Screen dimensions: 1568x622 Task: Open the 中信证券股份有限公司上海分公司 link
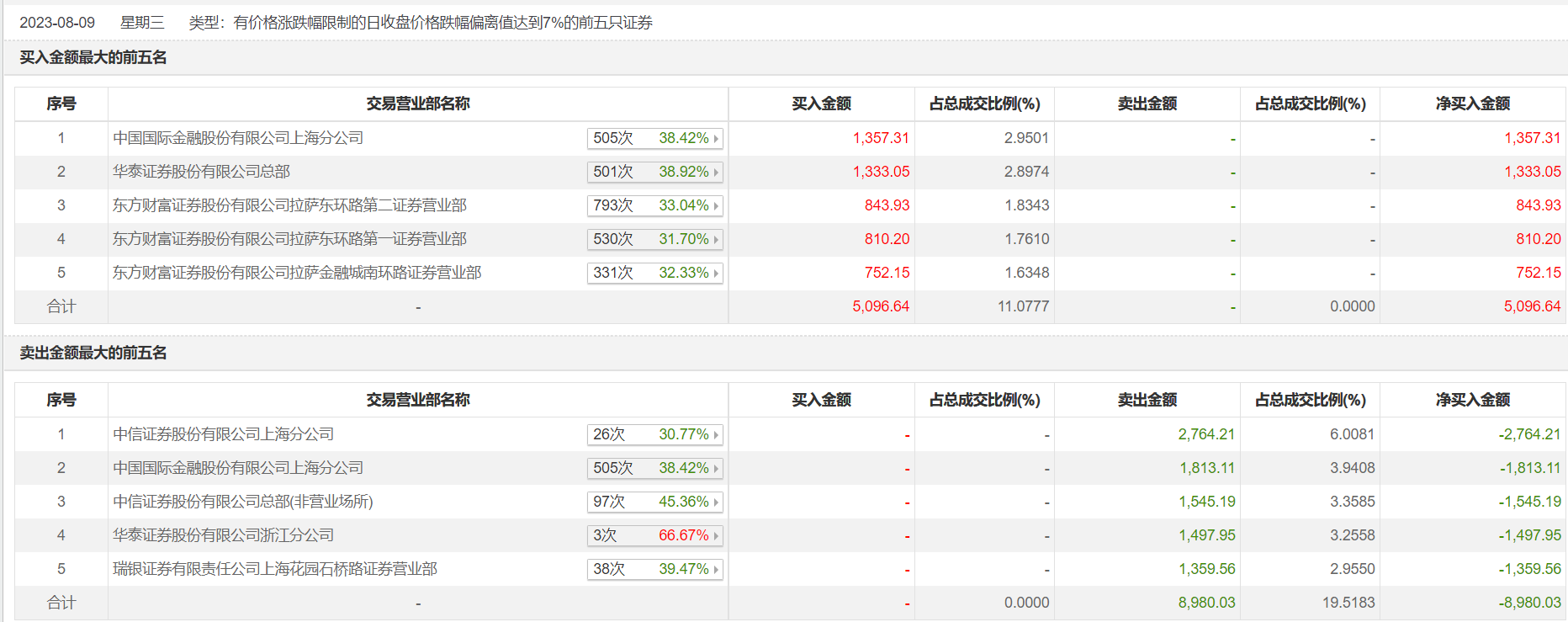(223, 434)
